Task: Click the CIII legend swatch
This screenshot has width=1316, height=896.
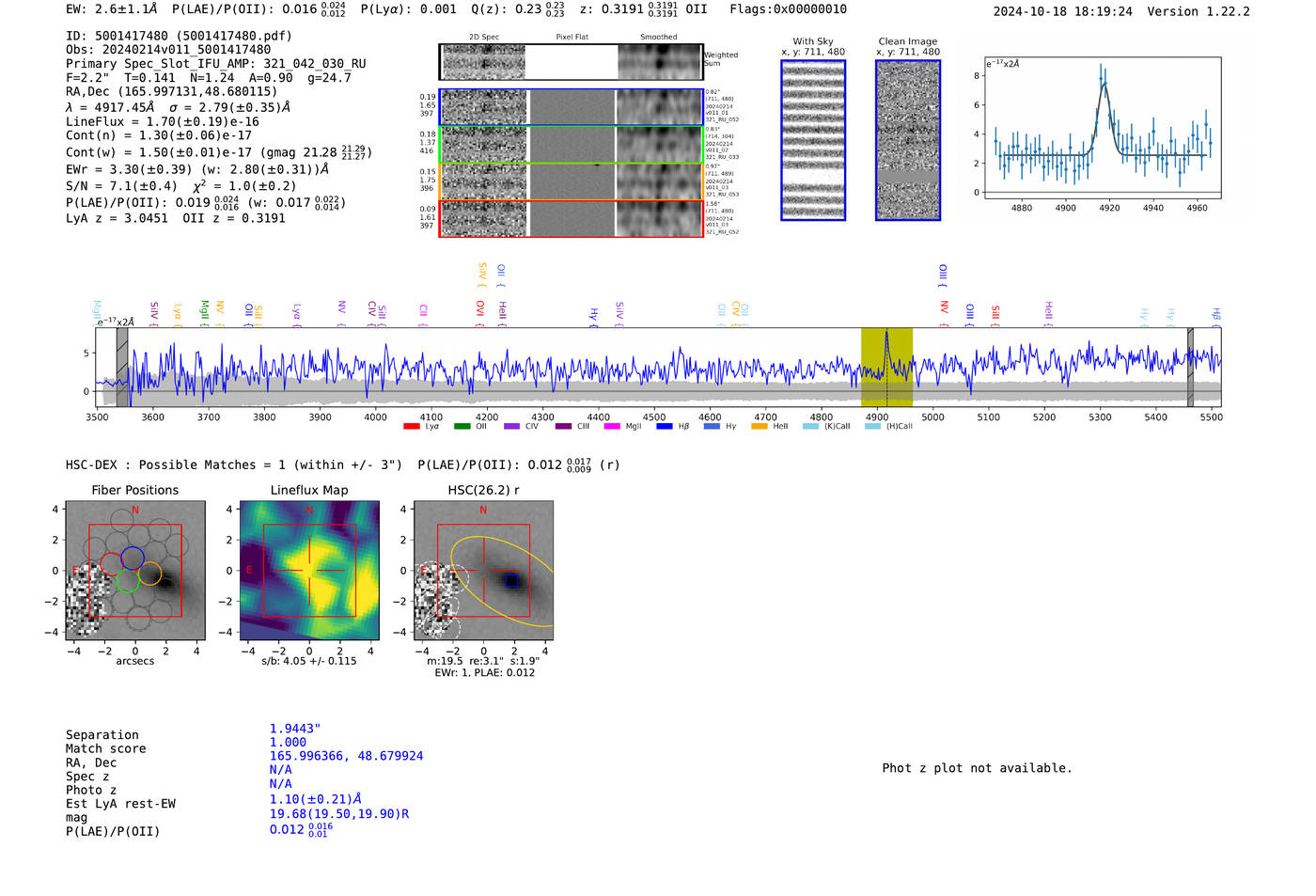Action: [x=563, y=426]
